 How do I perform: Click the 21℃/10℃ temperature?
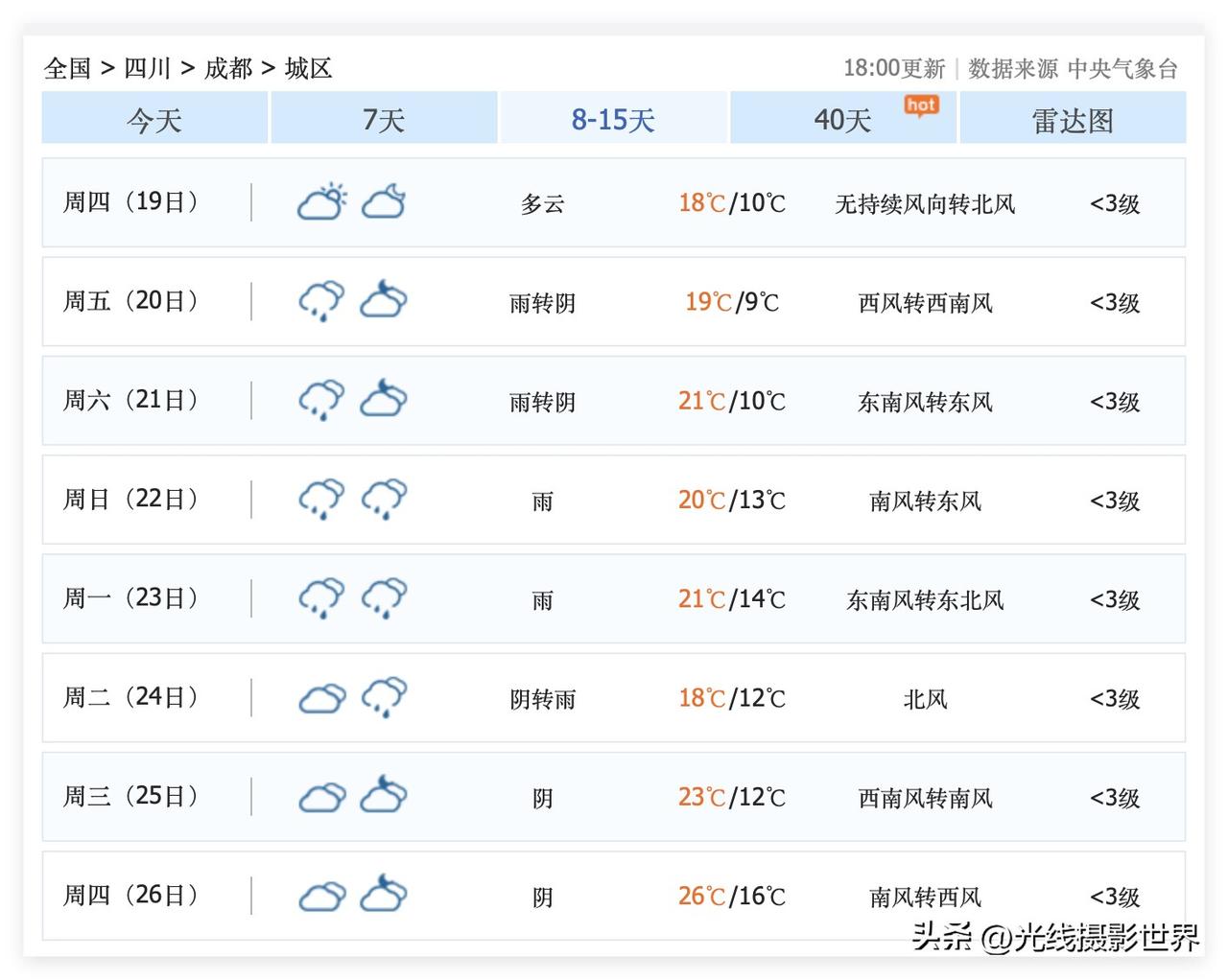click(732, 401)
